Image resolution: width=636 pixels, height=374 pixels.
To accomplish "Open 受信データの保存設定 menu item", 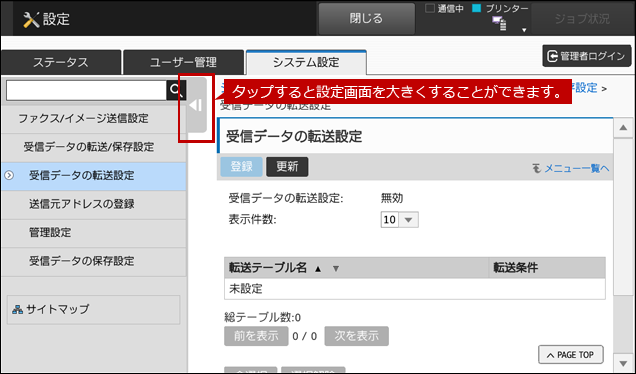I will pos(94,261).
